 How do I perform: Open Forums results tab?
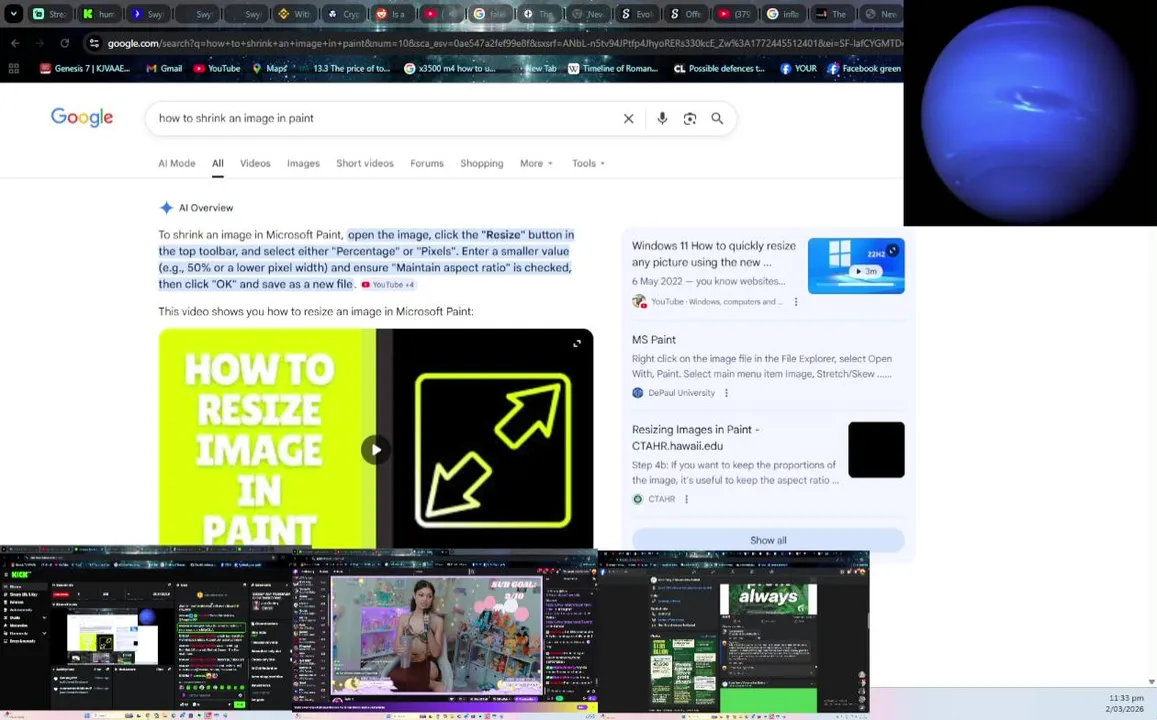click(426, 163)
